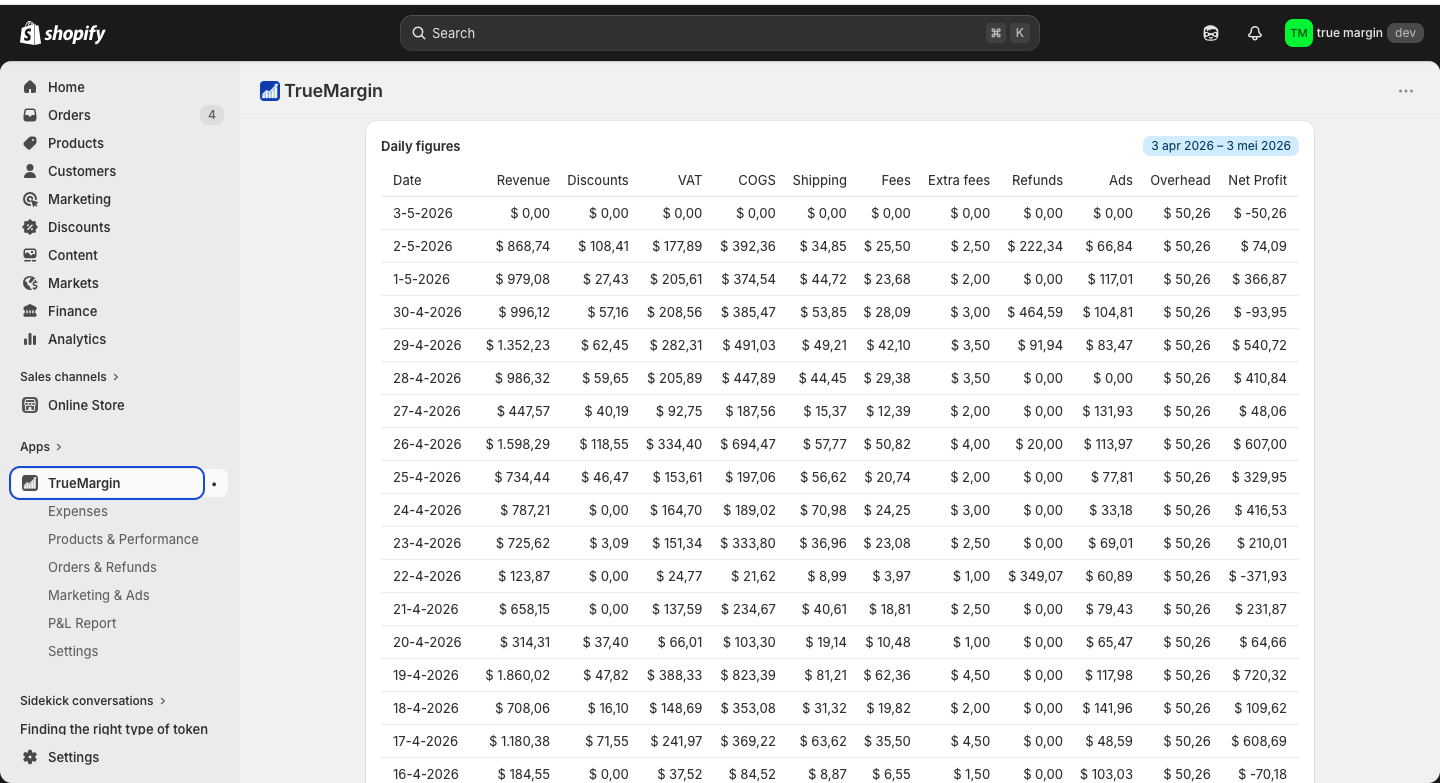This screenshot has height=783, width=1440.
Task: Open Expenses under TrueMargin
Action: [x=78, y=511]
